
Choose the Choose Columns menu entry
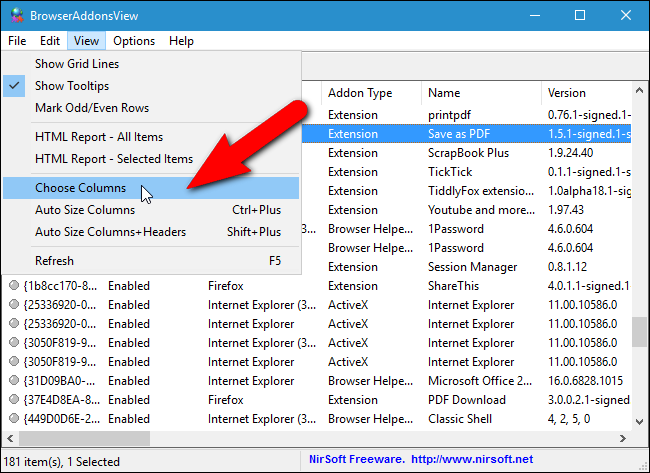(151, 188)
